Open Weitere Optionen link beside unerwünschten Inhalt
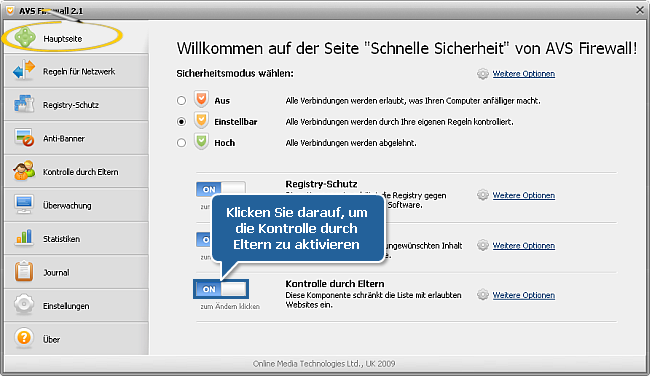 click(x=524, y=245)
